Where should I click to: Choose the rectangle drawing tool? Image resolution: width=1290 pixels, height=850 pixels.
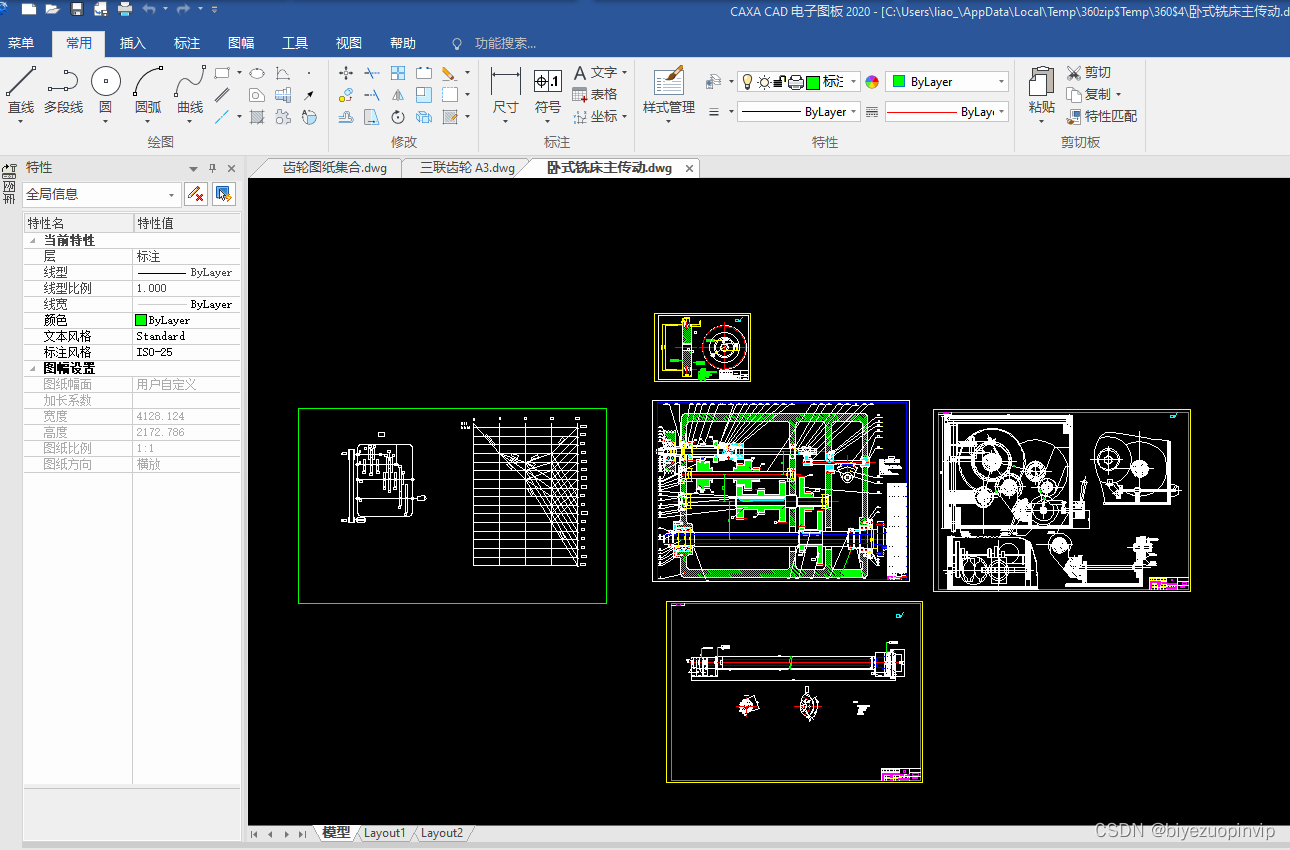pyautogui.click(x=222, y=73)
